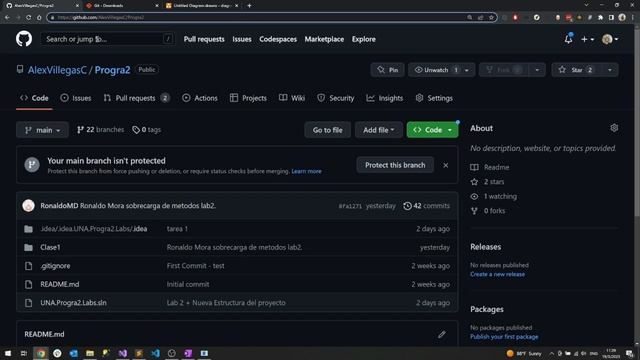Focus the Search or jump to field
Image resolution: width=640 pixels, height=360 pixels.
point(108,39)
